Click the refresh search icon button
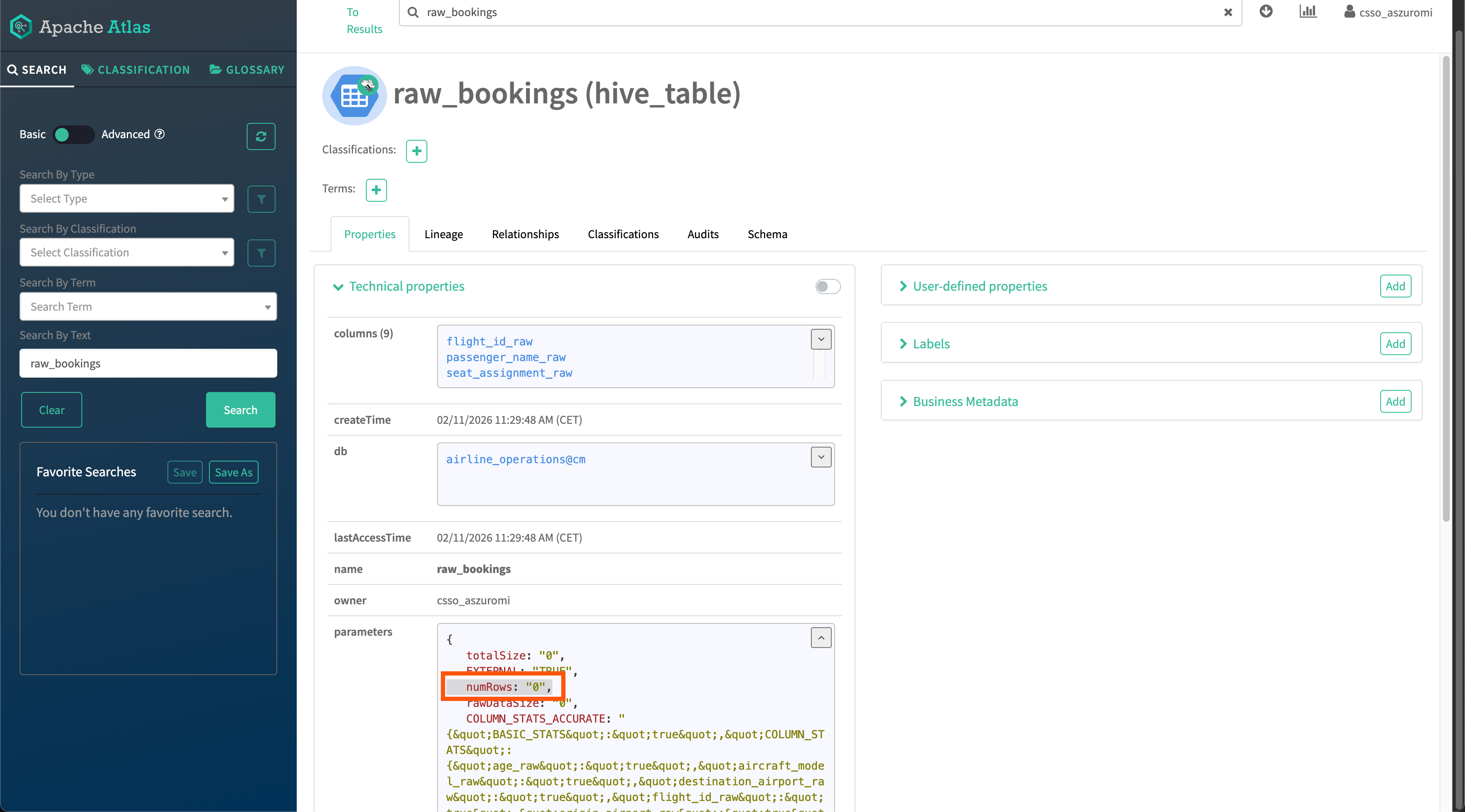The image size is (1465, 812). [x=261, y=136]
